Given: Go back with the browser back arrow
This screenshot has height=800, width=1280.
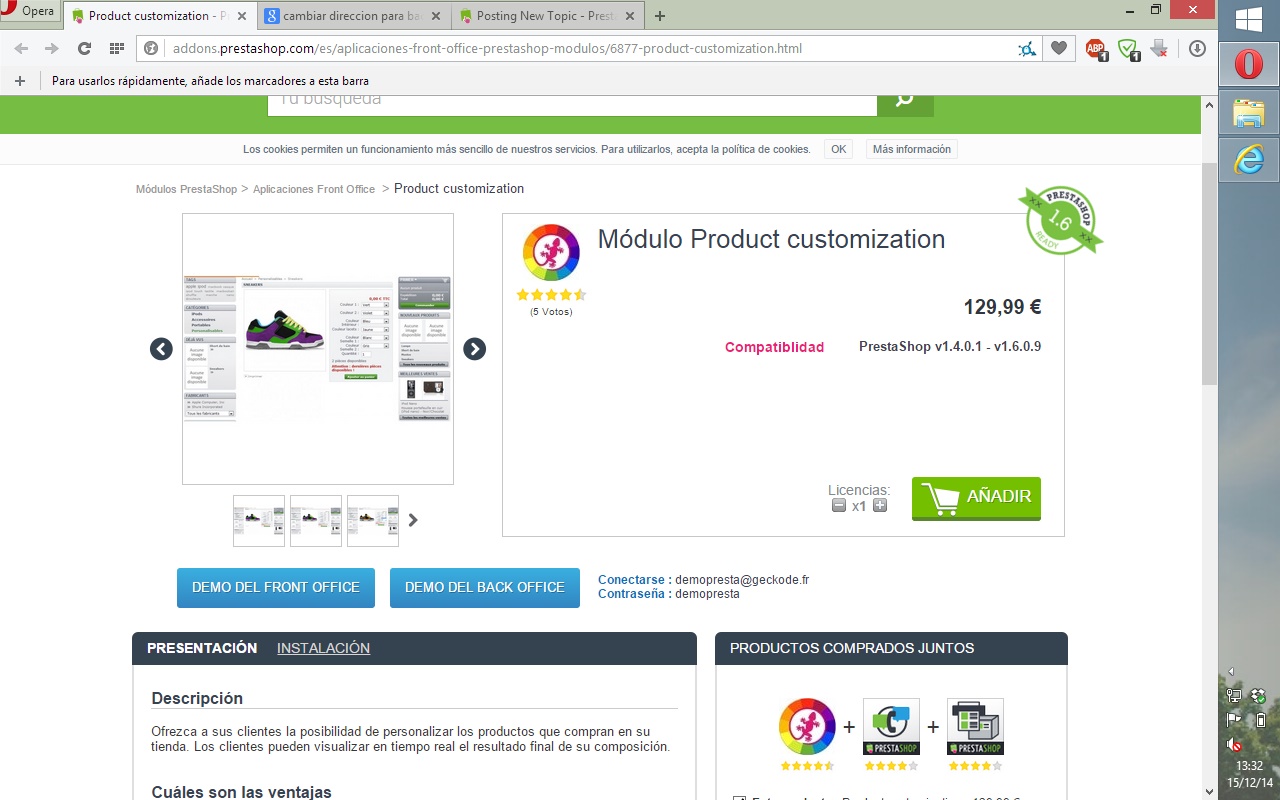Looking at the screenshot, I should pyautogui.click(x=21, y=48).
